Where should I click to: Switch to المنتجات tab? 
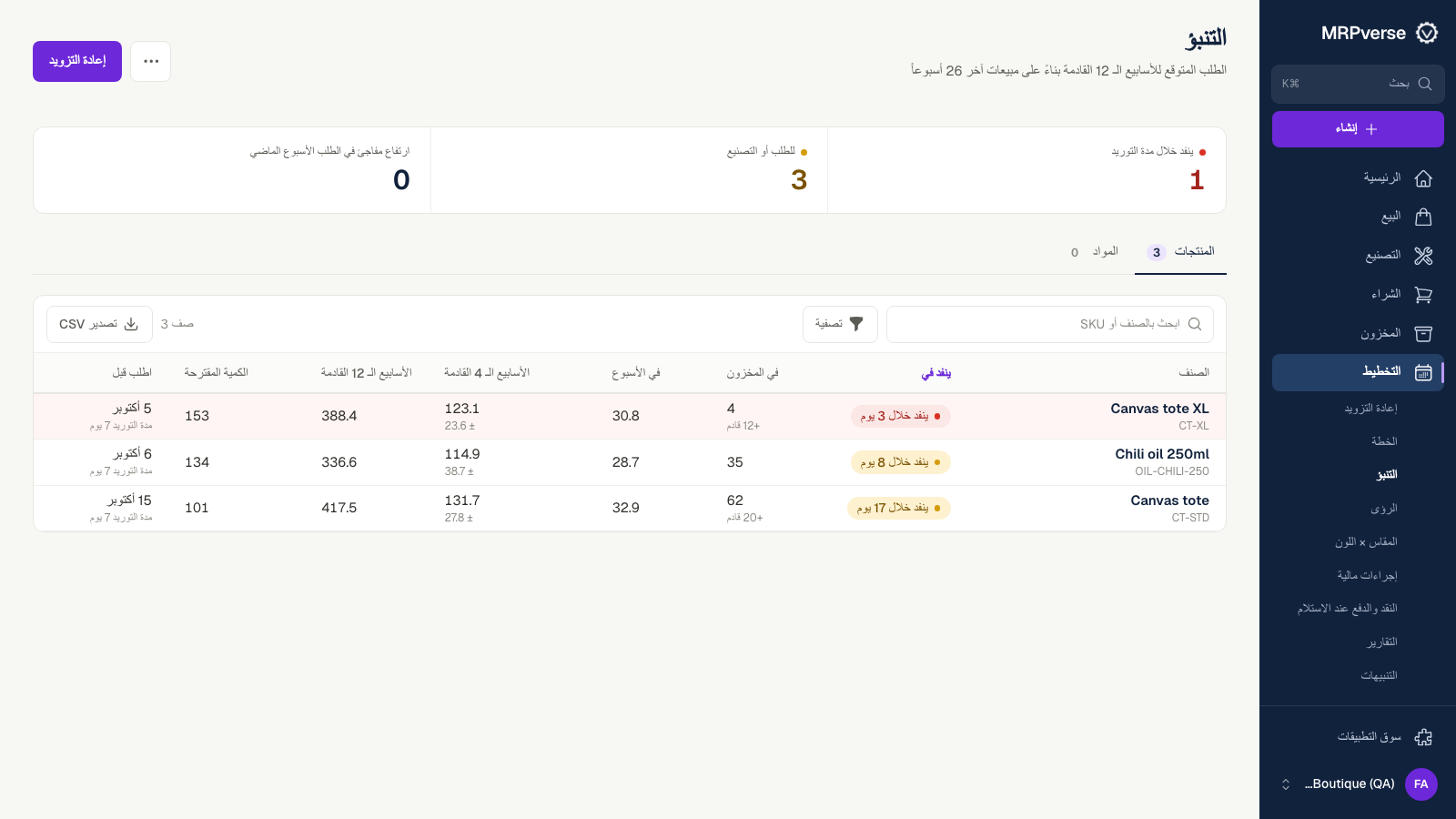1180,252
